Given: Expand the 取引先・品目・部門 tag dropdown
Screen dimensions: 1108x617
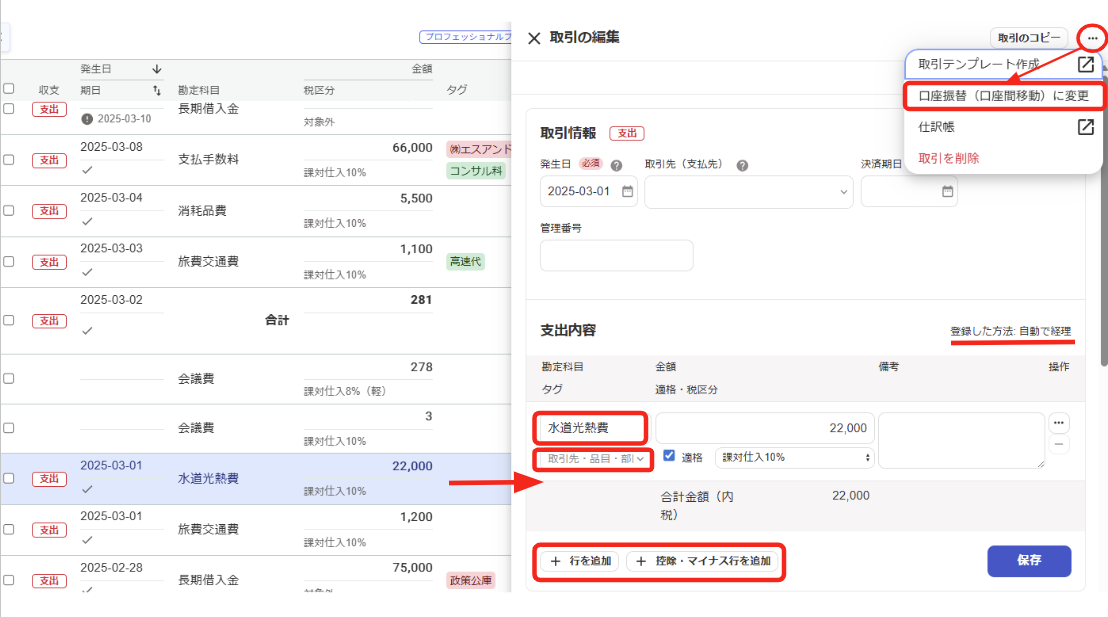Looking at the screenshot, I should coord(593,459).
